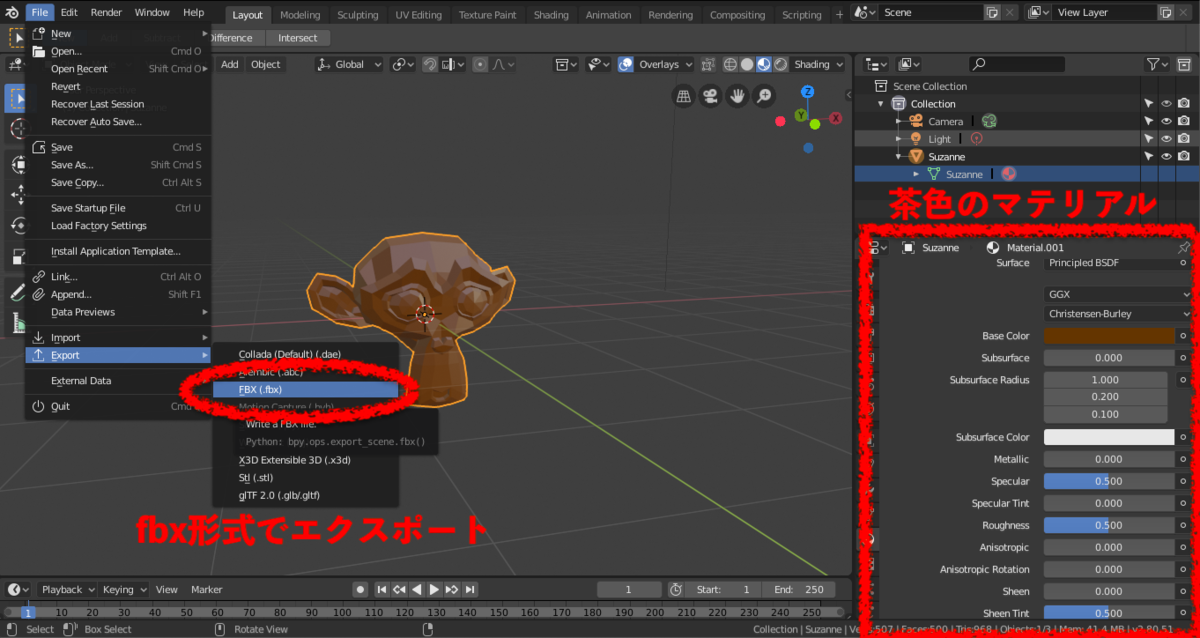Select glTF 2.0 (.glb/.gltf) export option
Viewport: 1200px width, 638px height.
coord(305,495)
